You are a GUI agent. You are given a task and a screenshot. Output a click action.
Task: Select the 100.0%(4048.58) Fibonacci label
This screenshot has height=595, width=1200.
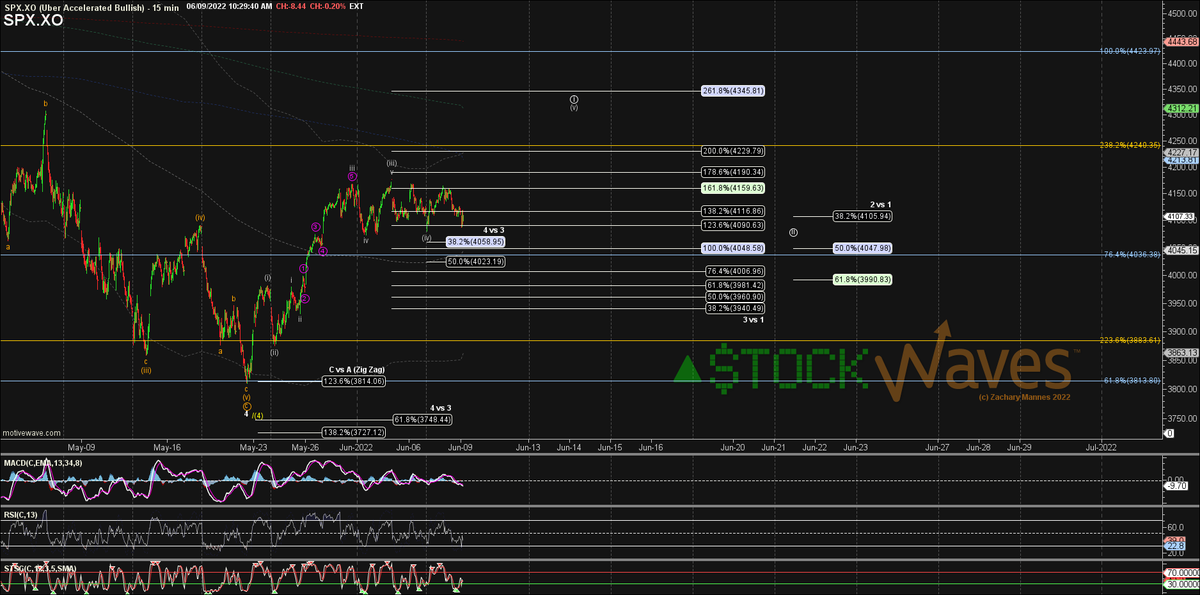734,247
